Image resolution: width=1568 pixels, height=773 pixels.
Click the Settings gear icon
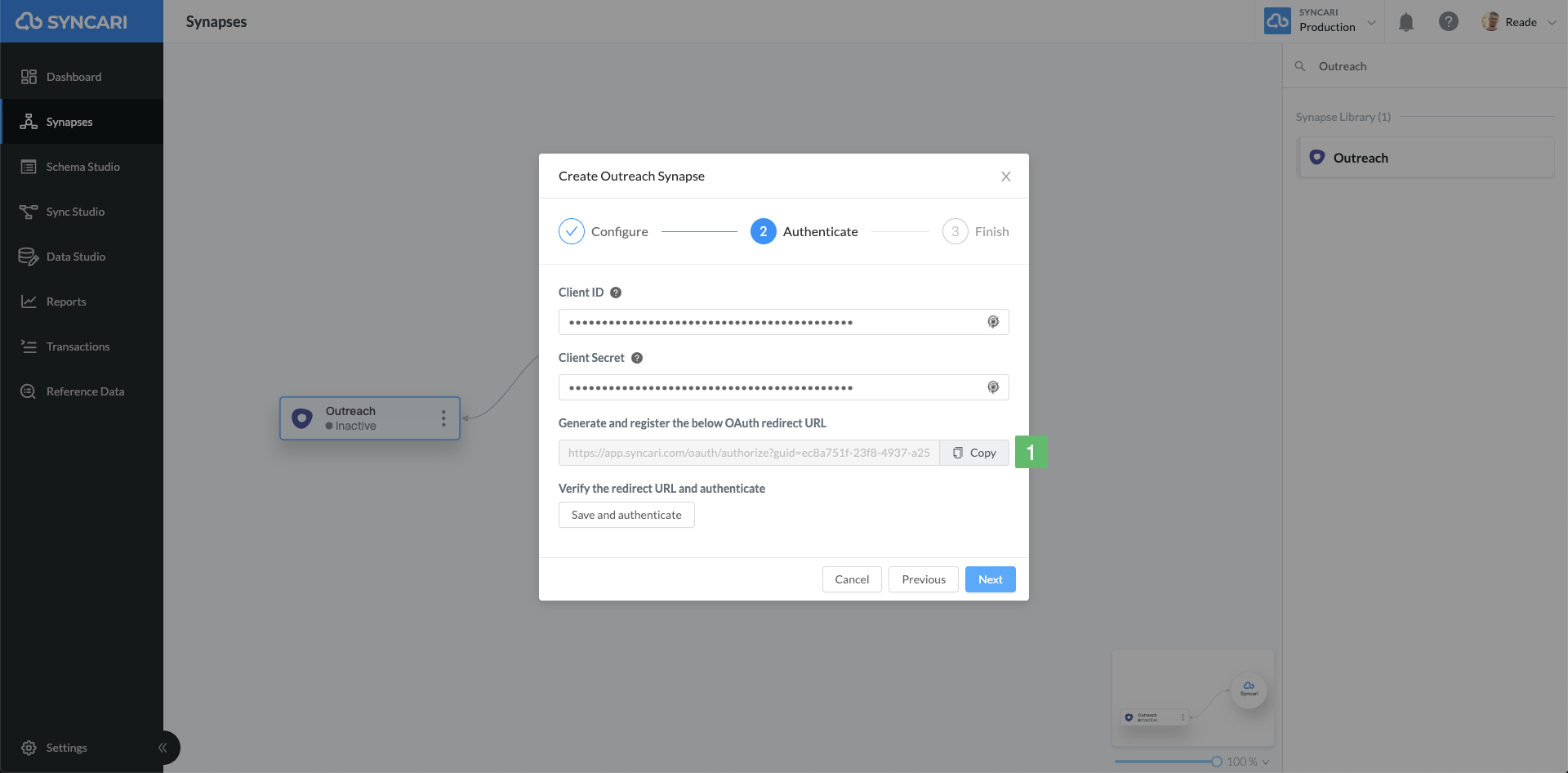click(29, 748)
